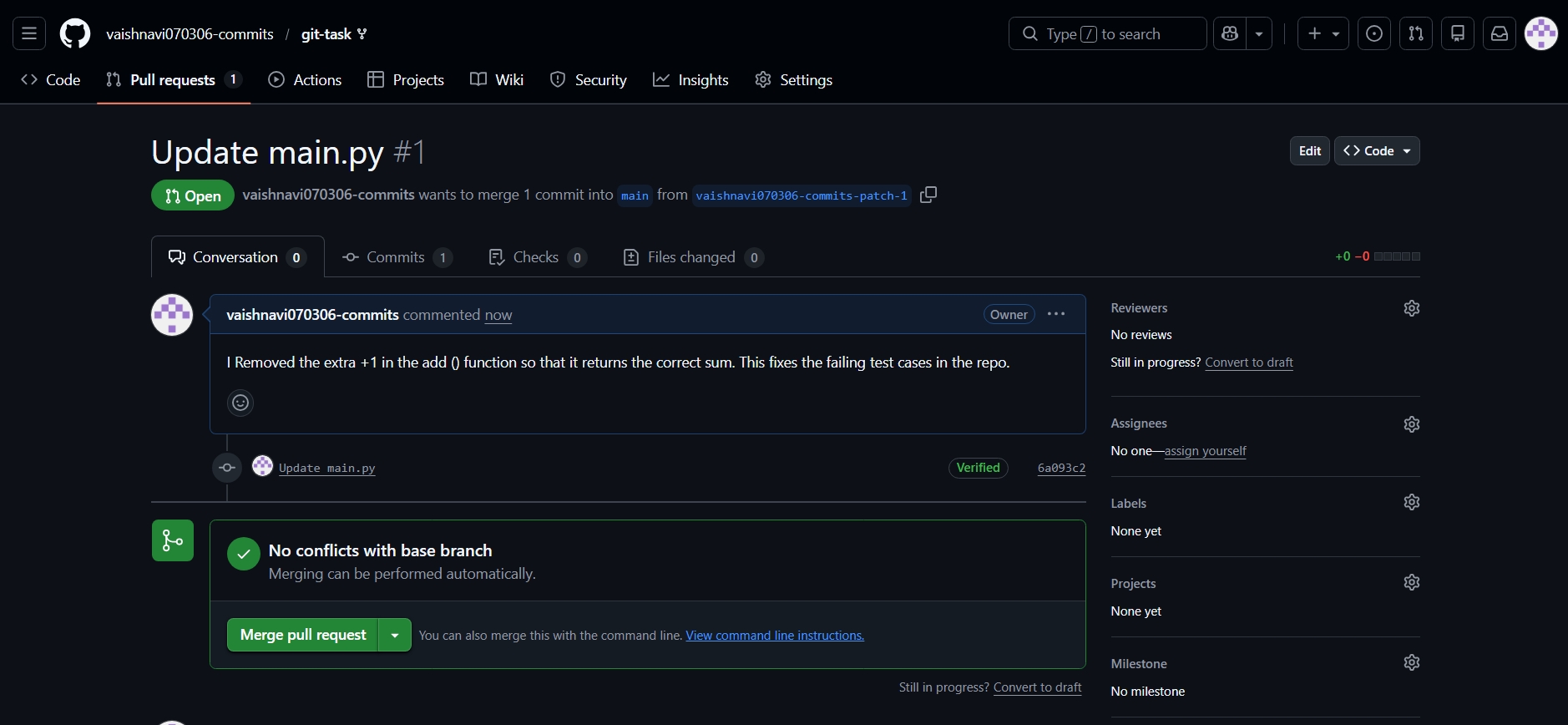Switch to the Insights tab

pos(690,79)
